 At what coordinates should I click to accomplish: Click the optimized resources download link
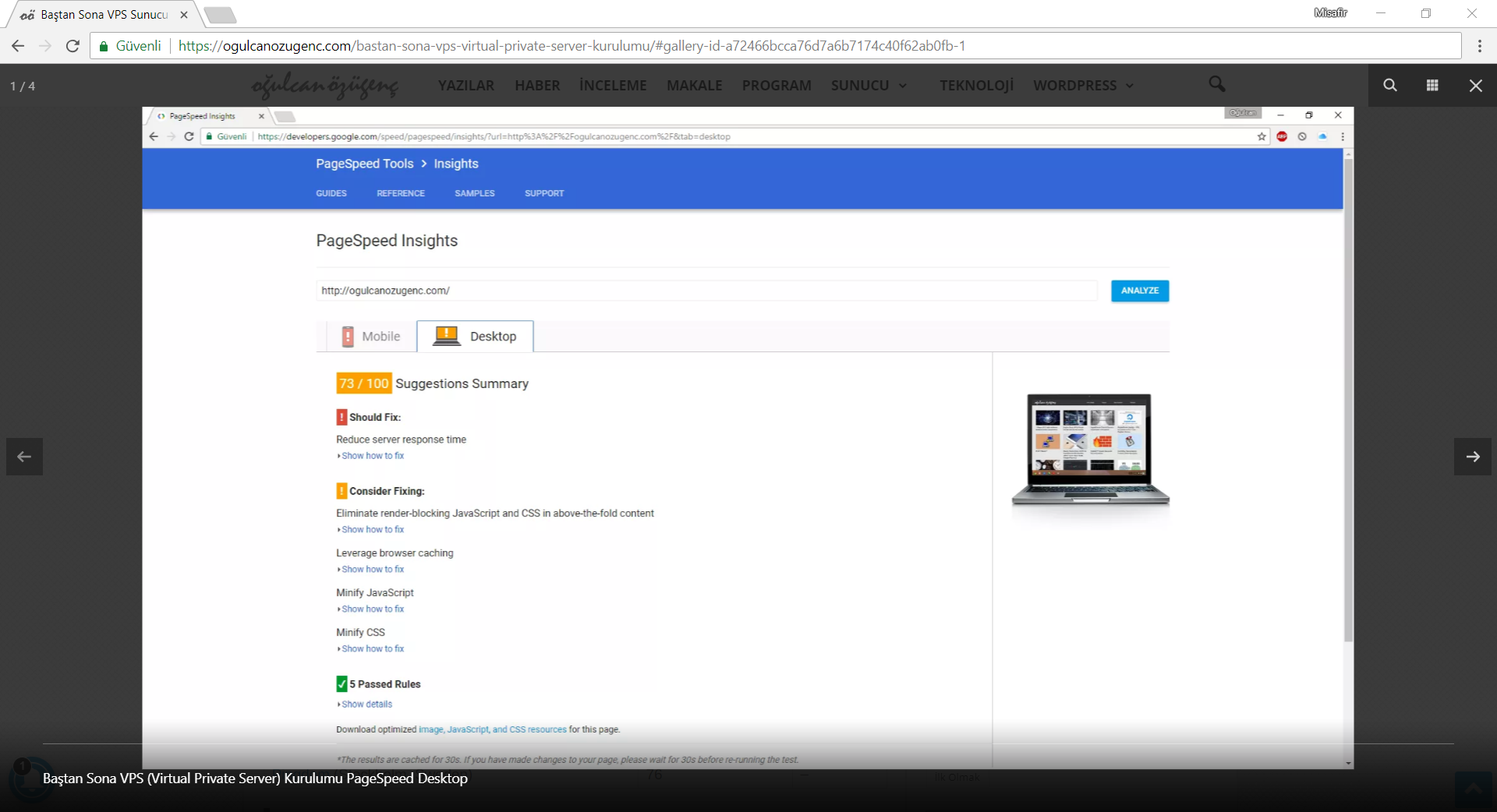(x=493, y=730)
